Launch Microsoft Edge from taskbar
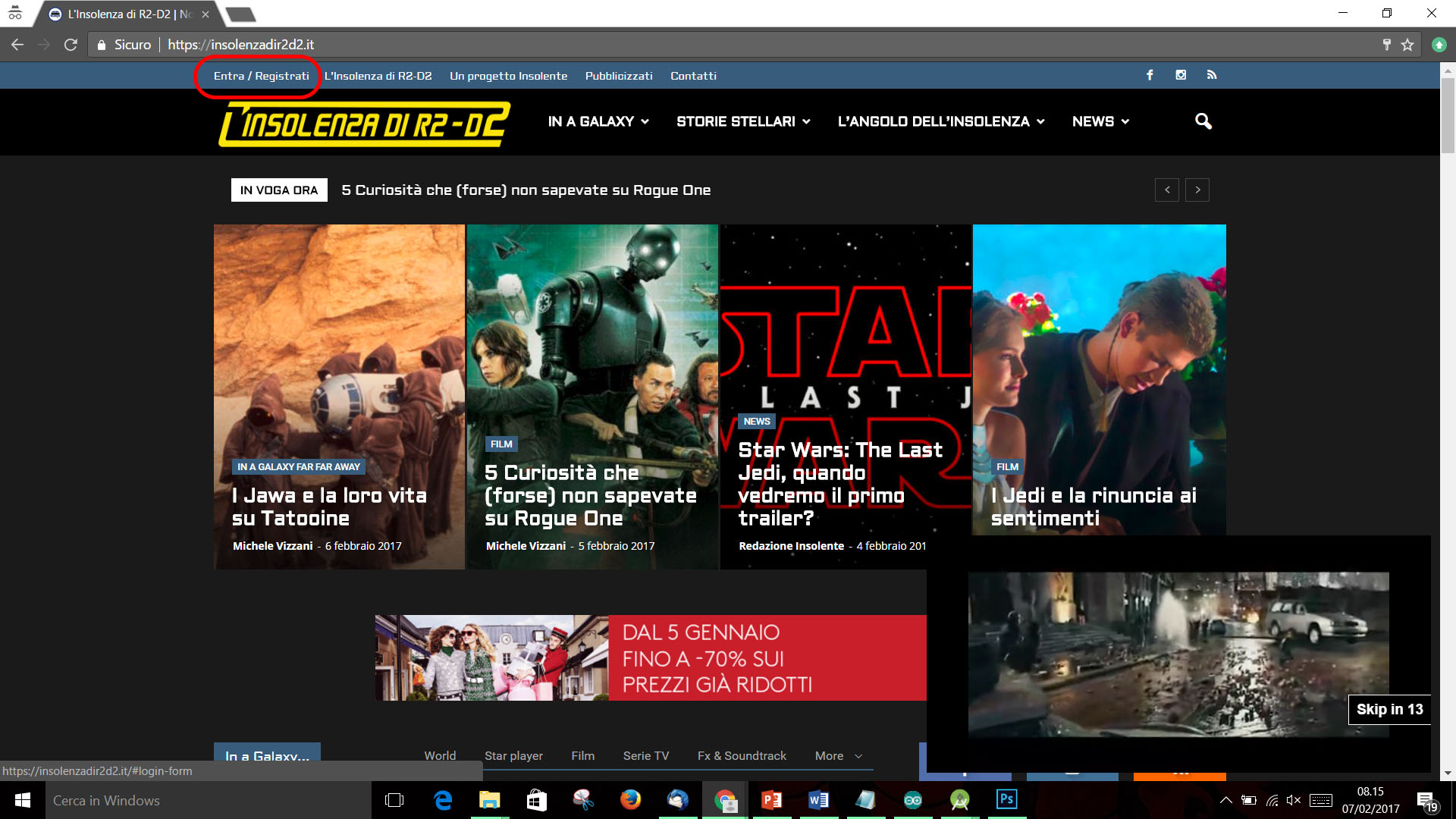Viewport: 1456px width, 819px height. click(443, 800)
